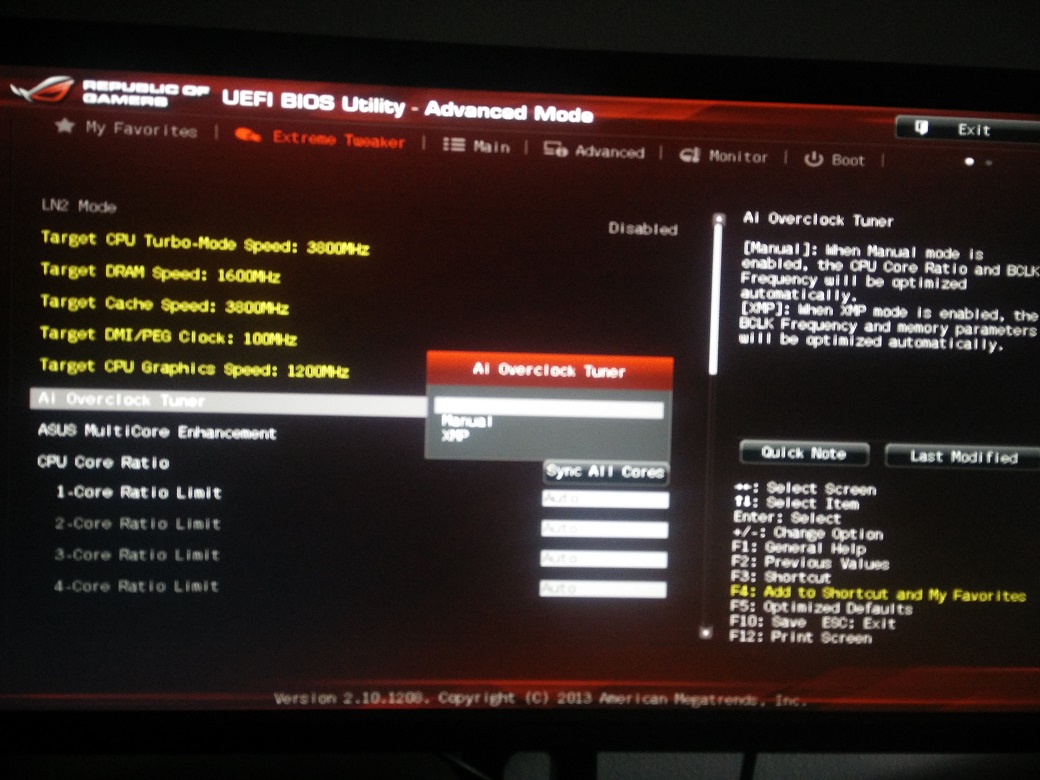Click the AI Overclock Tuner popup title
This screenshot has width=1040, height=780.
(549, 370)
